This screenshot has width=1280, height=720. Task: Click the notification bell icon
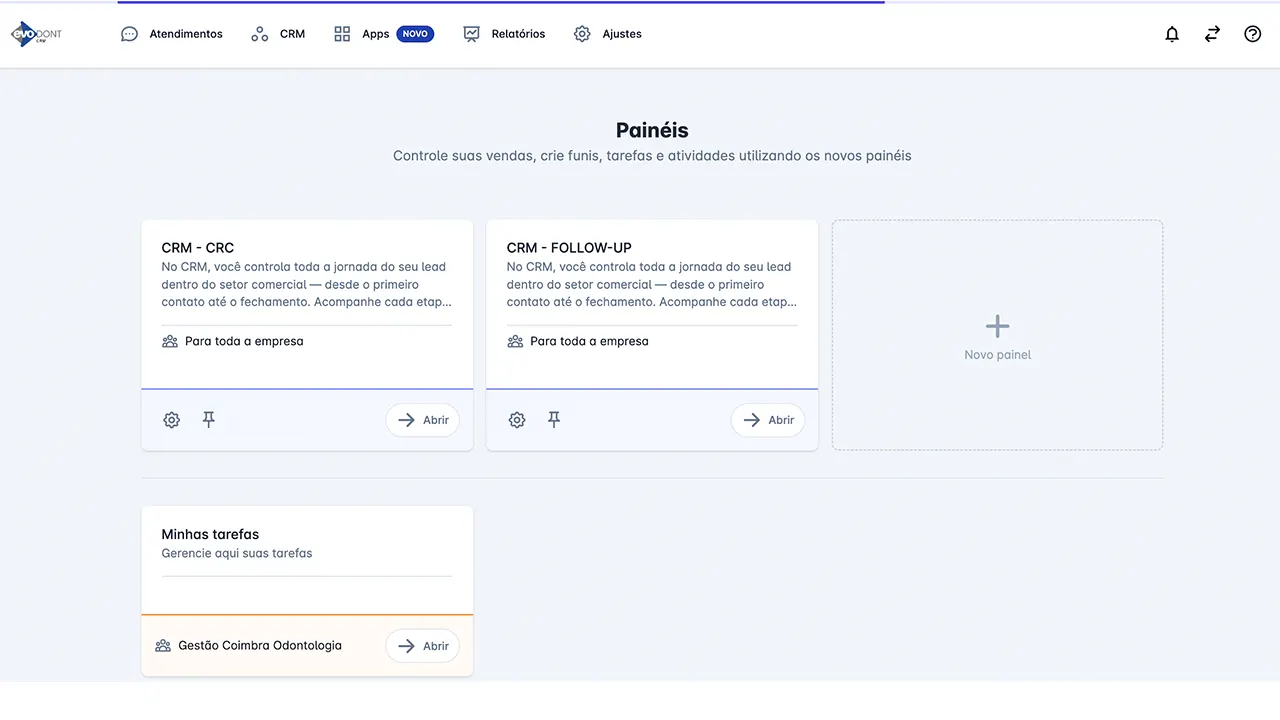[1172, 34]
